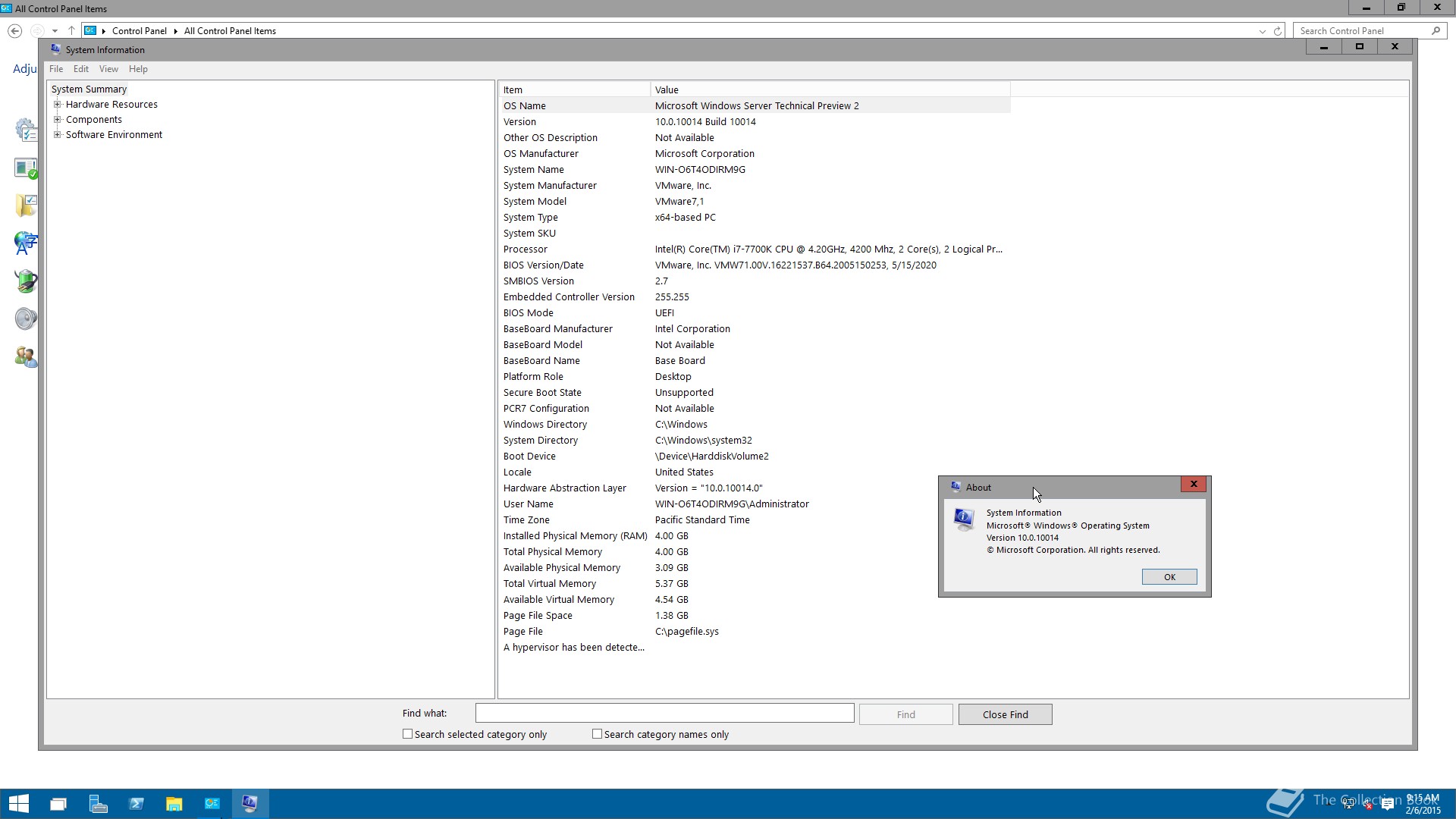Click the Find button
1456x819 pixels.
click(905, 714)
